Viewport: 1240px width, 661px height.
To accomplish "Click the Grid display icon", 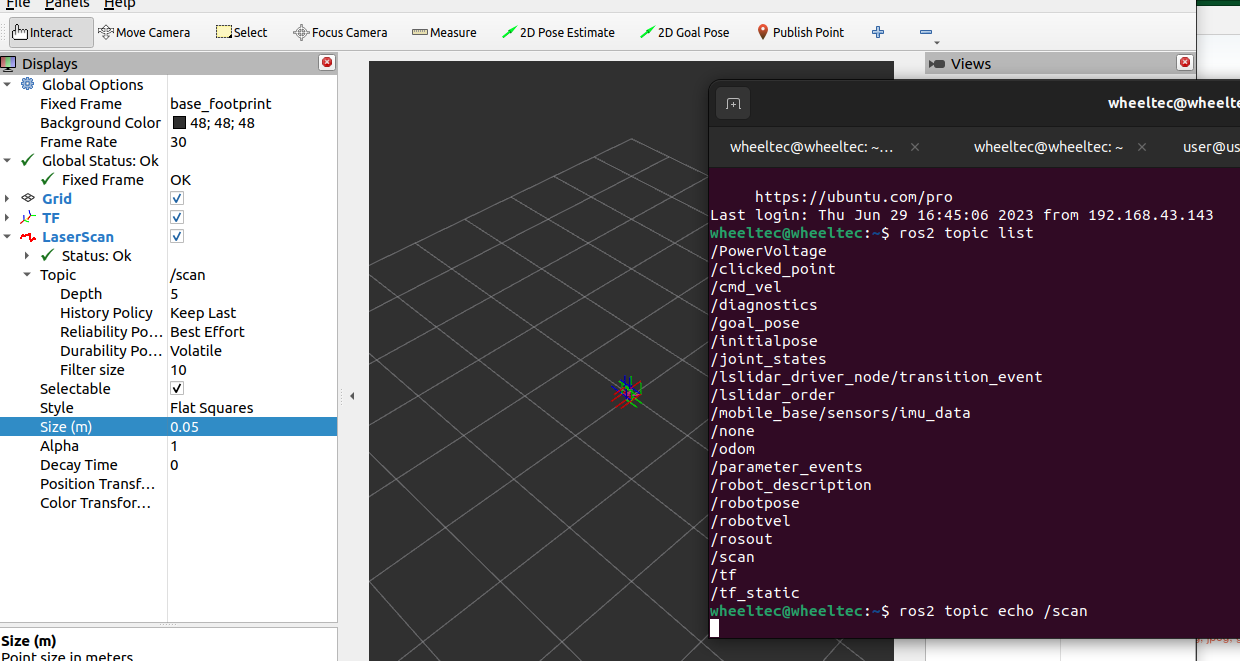I will (x=28, y=198).
